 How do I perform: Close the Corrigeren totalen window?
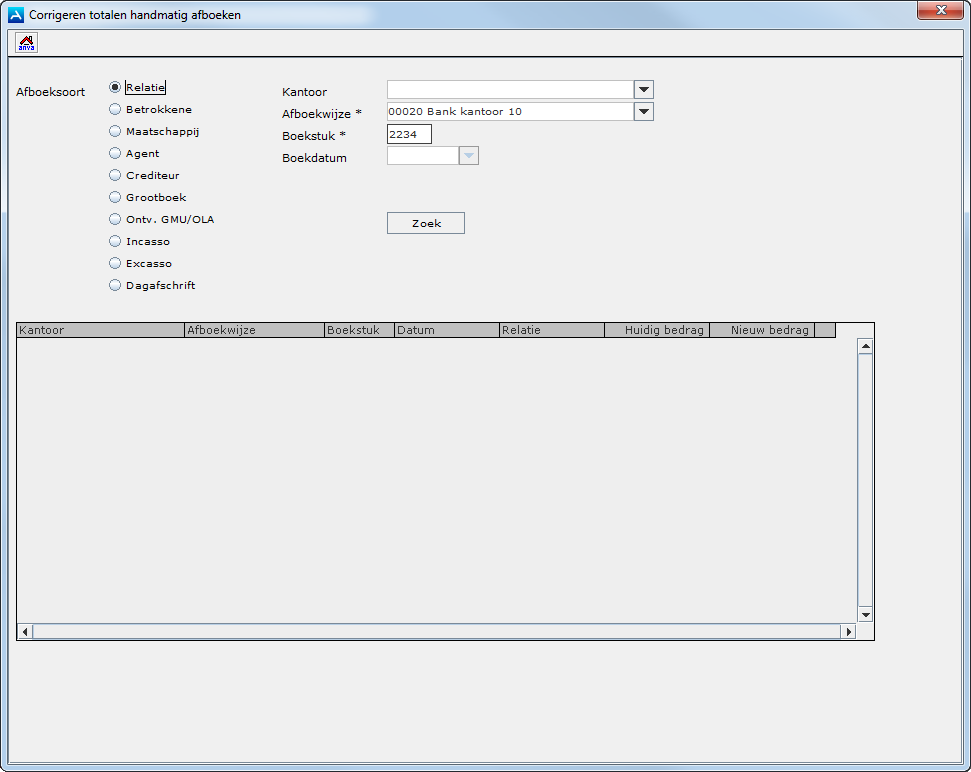click(x=939, y=10)
